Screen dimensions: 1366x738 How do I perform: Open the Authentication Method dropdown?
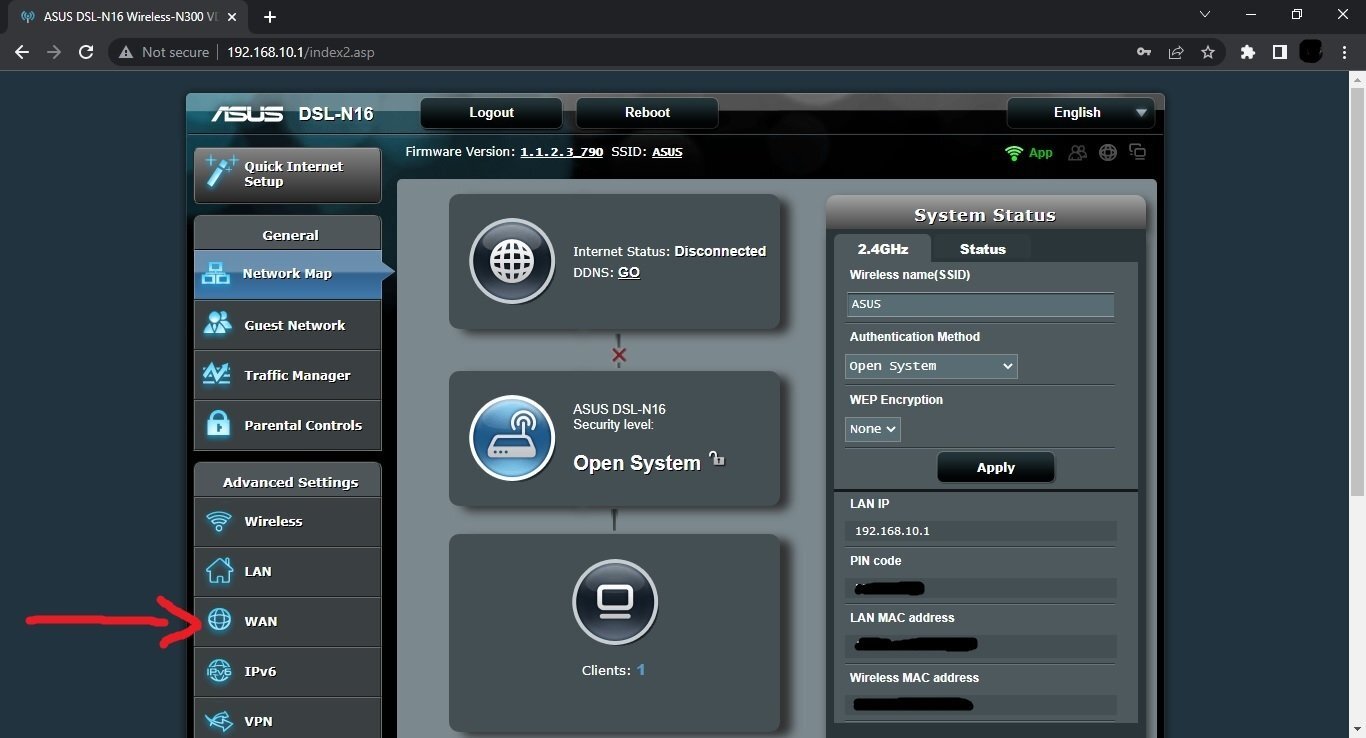point(931,366)
